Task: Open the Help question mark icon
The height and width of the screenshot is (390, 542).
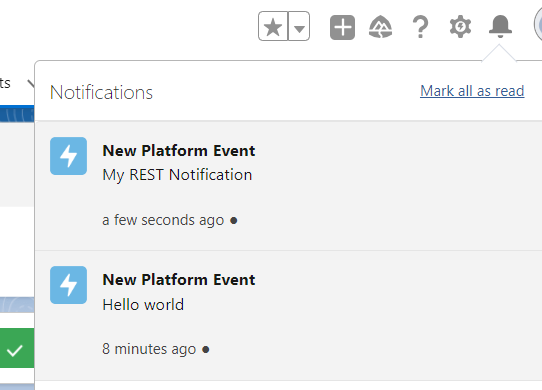Action: tap(420, 27)
